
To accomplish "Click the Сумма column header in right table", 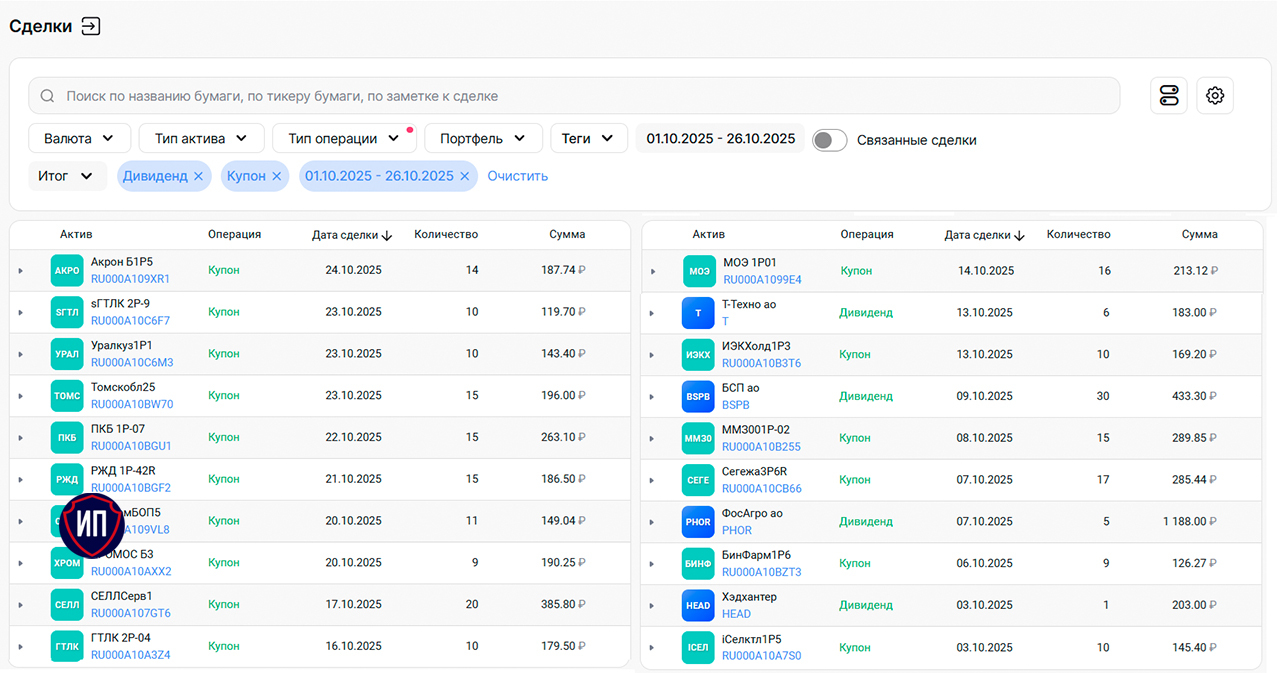I will pos(1199,235).
